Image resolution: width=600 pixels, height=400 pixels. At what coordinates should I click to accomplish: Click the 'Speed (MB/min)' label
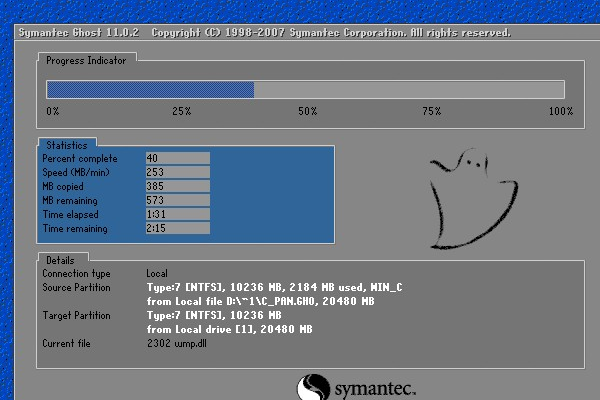[76, 173]
